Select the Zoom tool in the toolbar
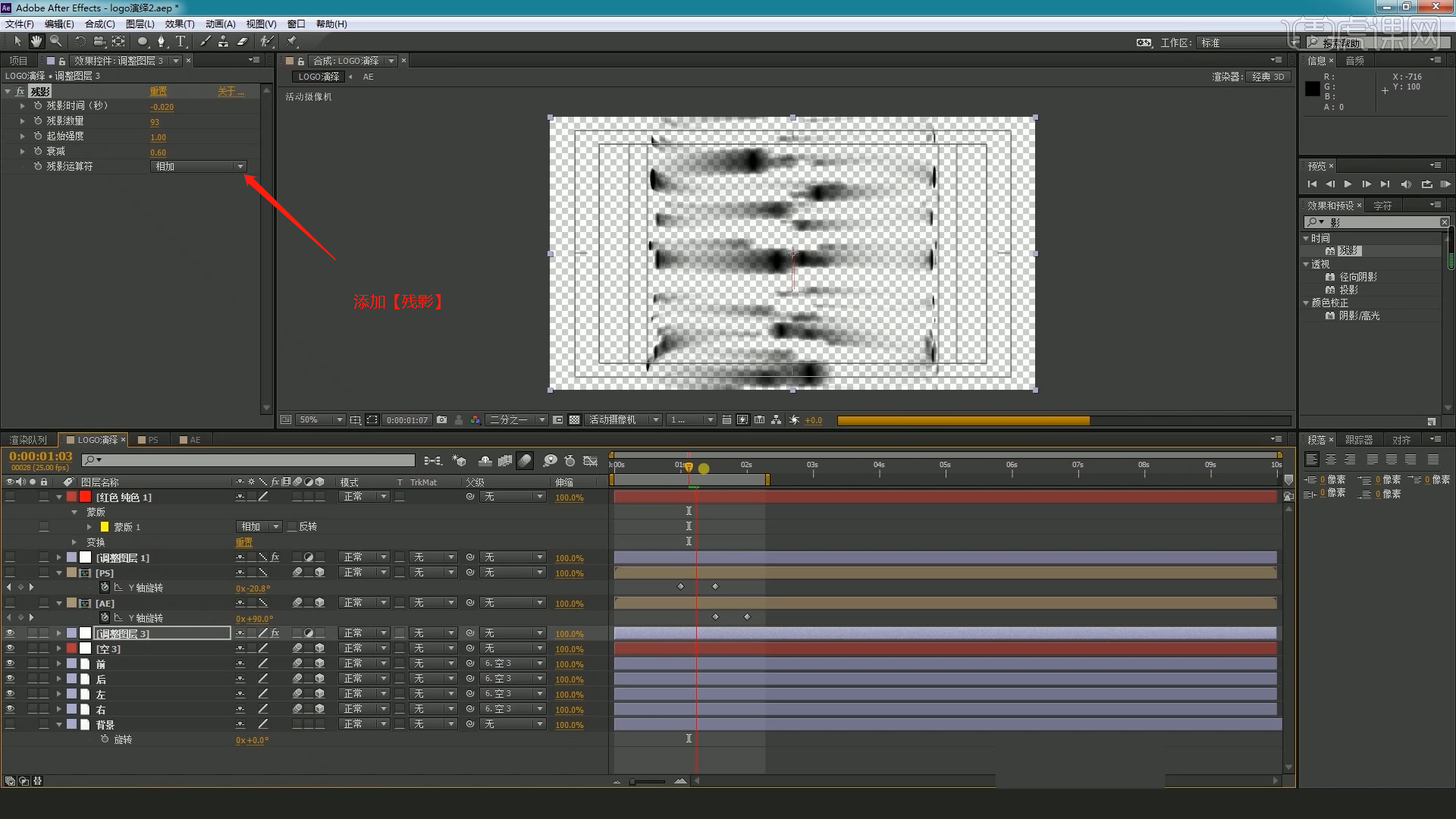This screenshot has height=819, width=1456. coord(55,42)
